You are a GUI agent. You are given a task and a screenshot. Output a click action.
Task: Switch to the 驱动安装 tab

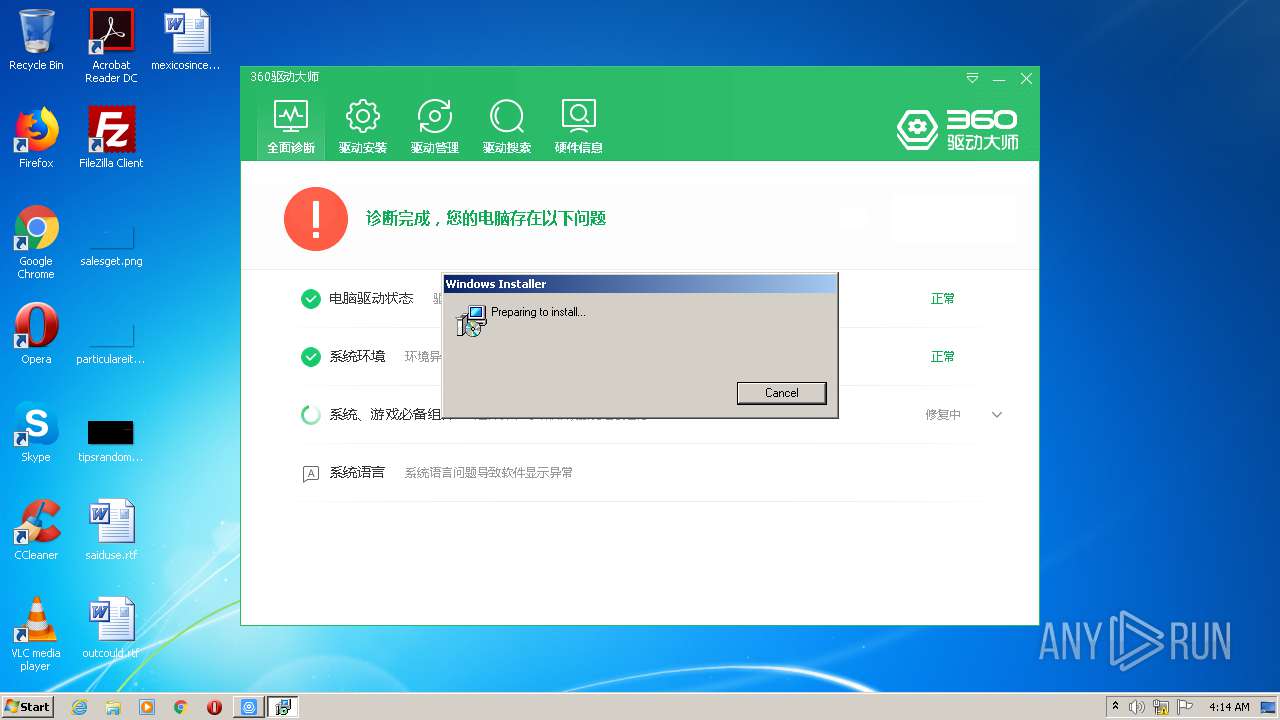(362, 127)
